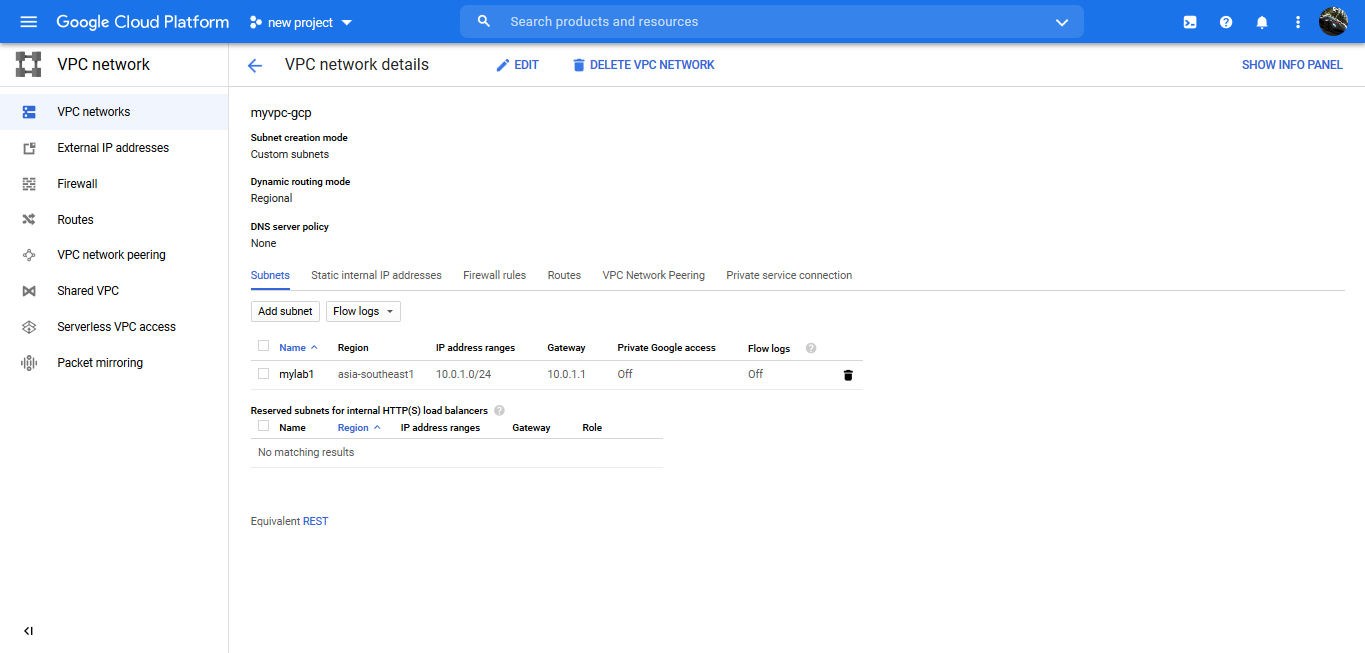Select Shared VPC in sidebar
This screenshot has width=1365, height=653.
pos(114,291)
